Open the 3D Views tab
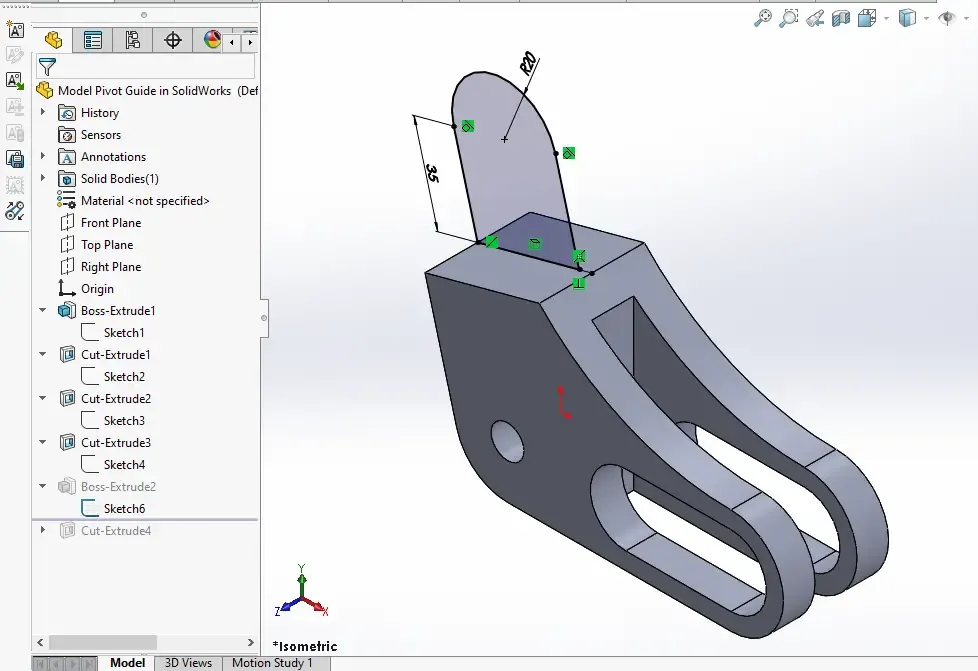 pos(188,663)
